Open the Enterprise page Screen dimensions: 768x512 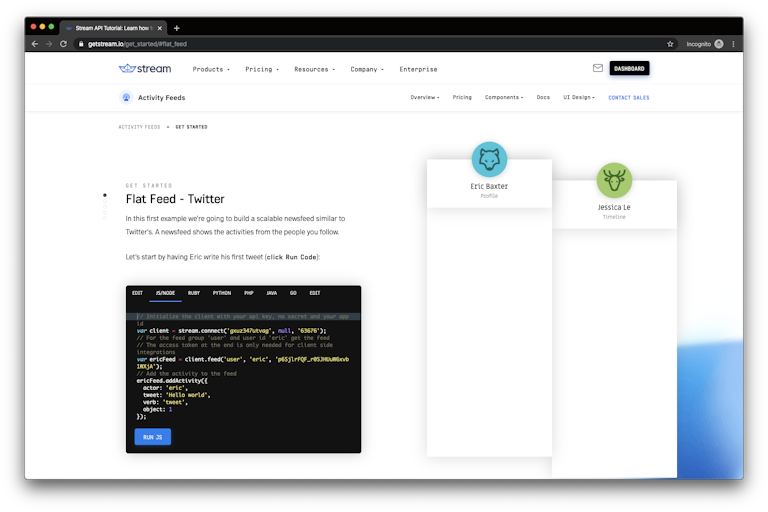(x=418, y=69)
